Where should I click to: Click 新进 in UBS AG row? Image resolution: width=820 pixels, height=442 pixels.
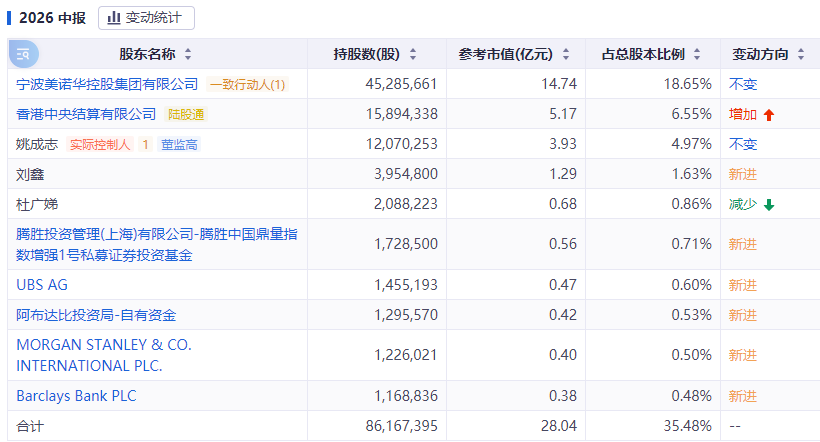(743, 285)
